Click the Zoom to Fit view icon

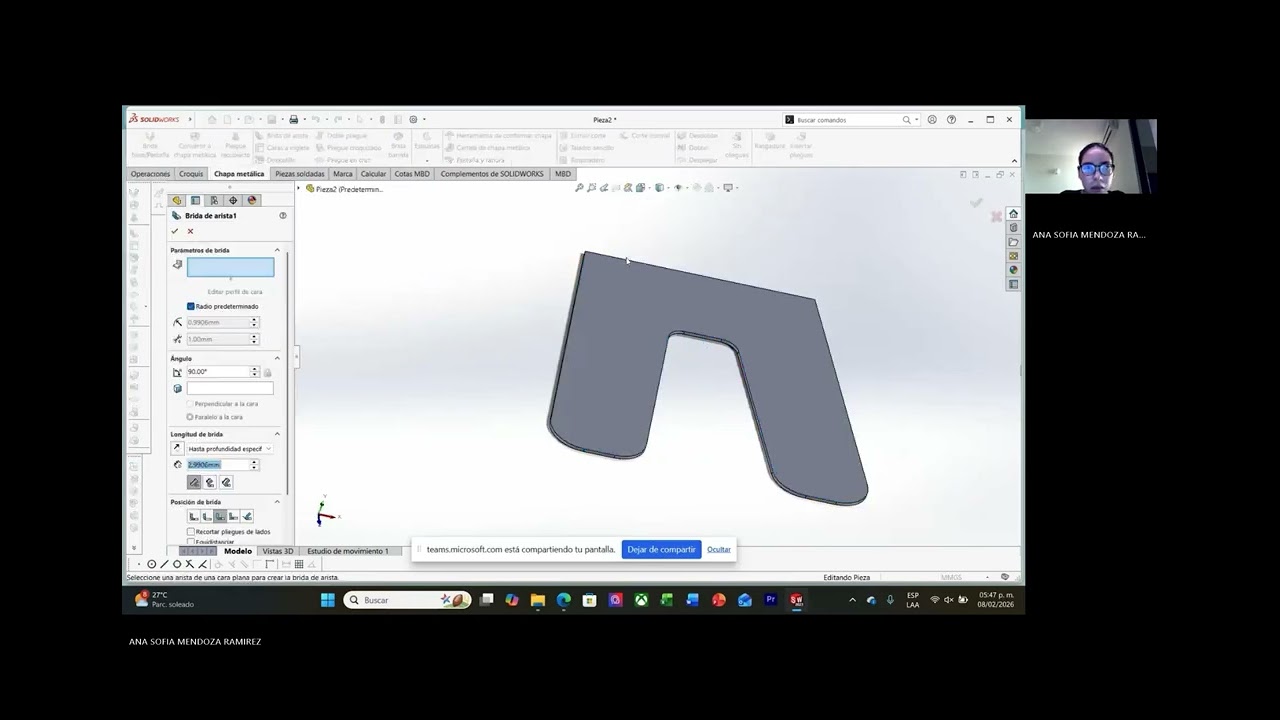click(579, 187)
